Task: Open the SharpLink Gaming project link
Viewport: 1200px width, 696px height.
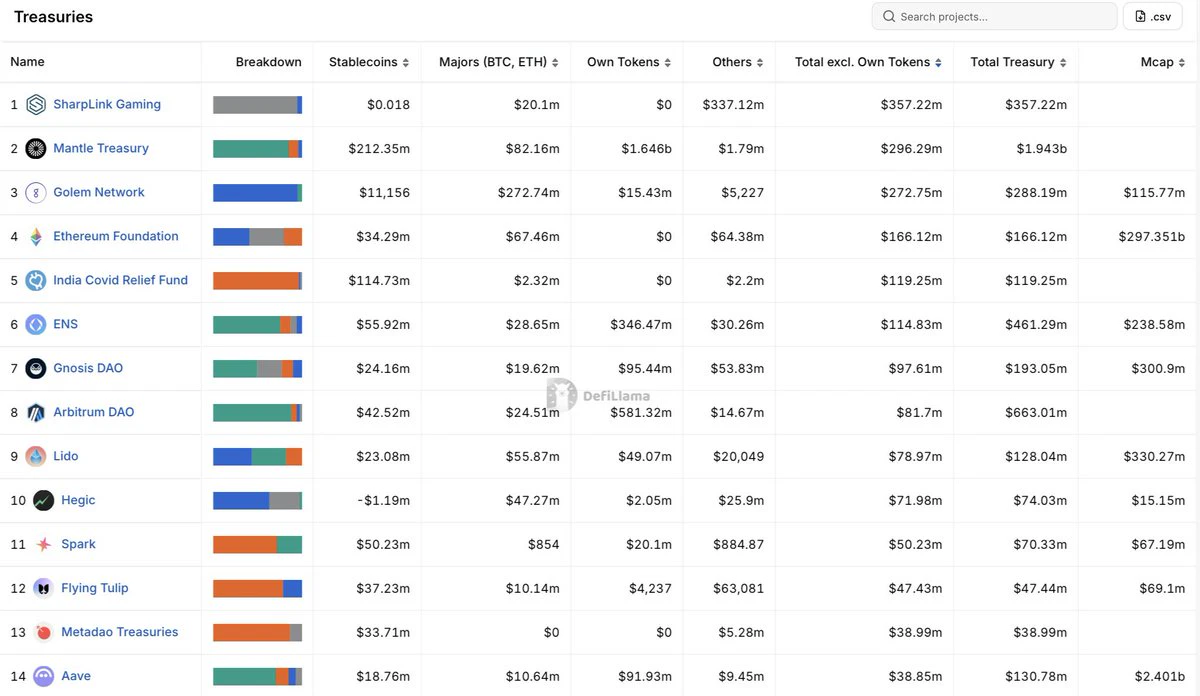Action: click(x=107, y=104)
